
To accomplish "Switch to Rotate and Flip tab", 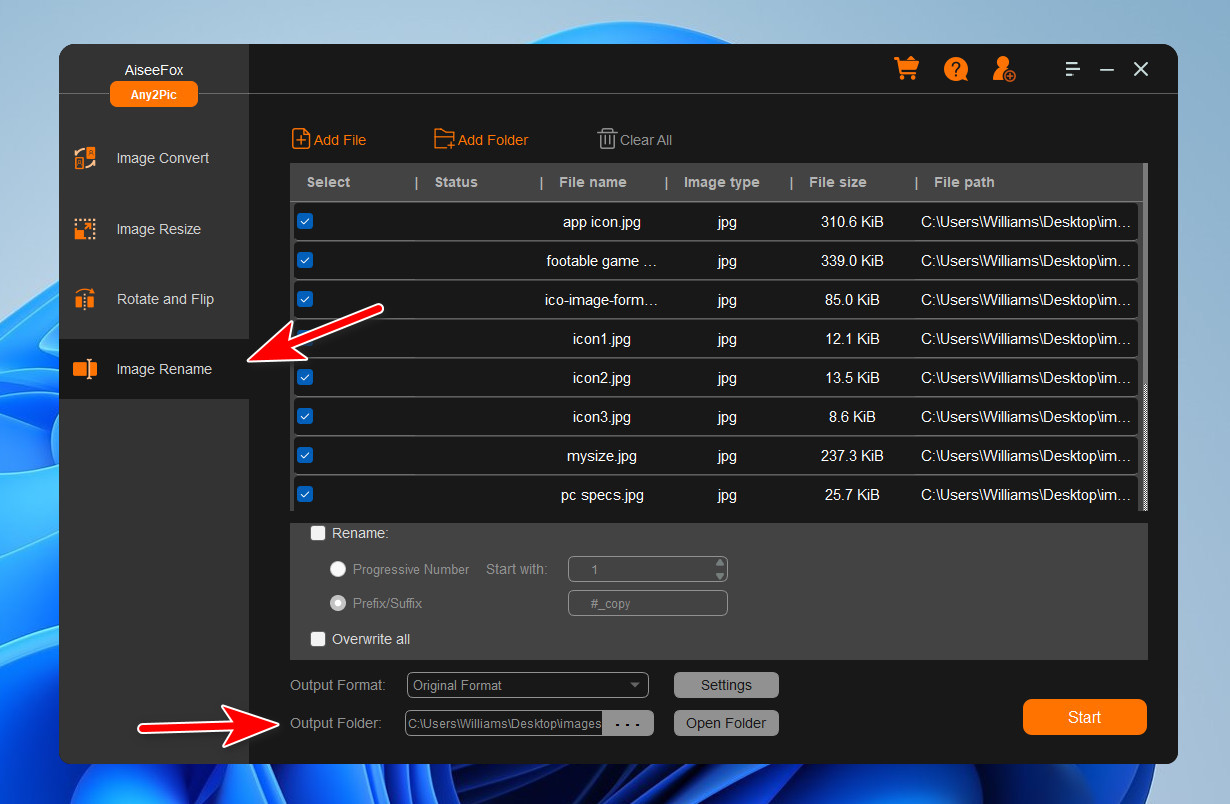I will tap(154, 299).
